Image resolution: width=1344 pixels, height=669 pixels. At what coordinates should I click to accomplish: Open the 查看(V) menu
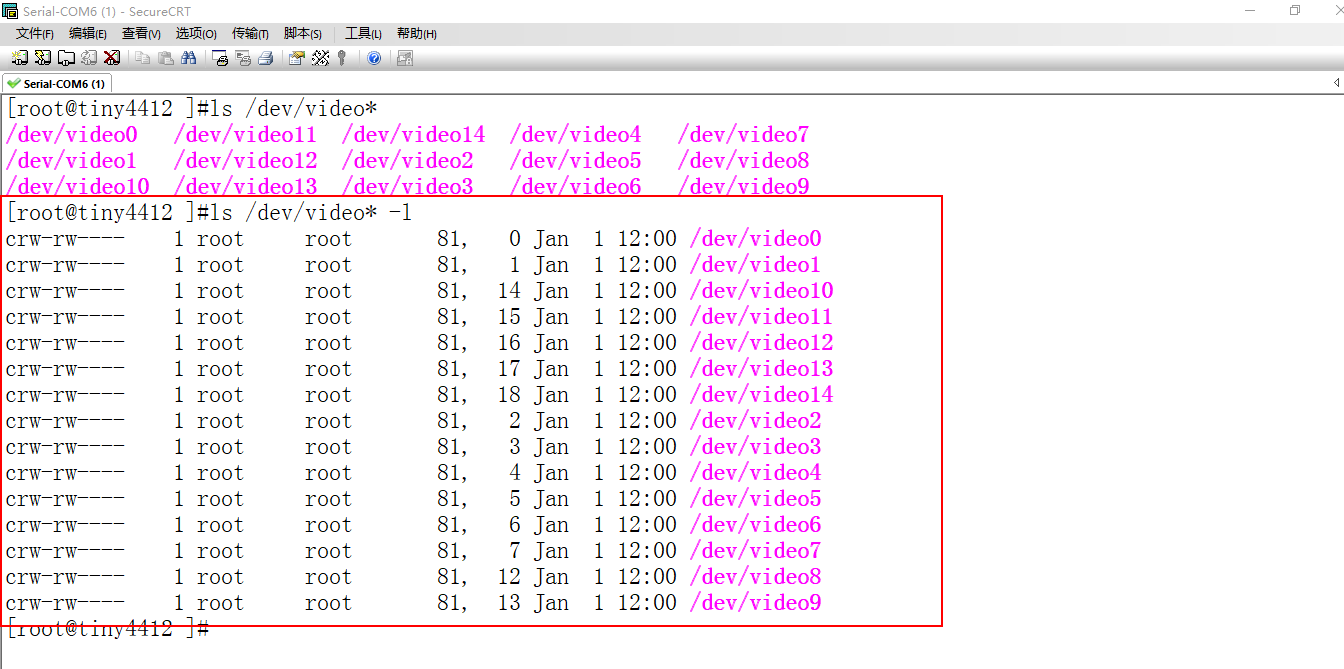[142, 33]
